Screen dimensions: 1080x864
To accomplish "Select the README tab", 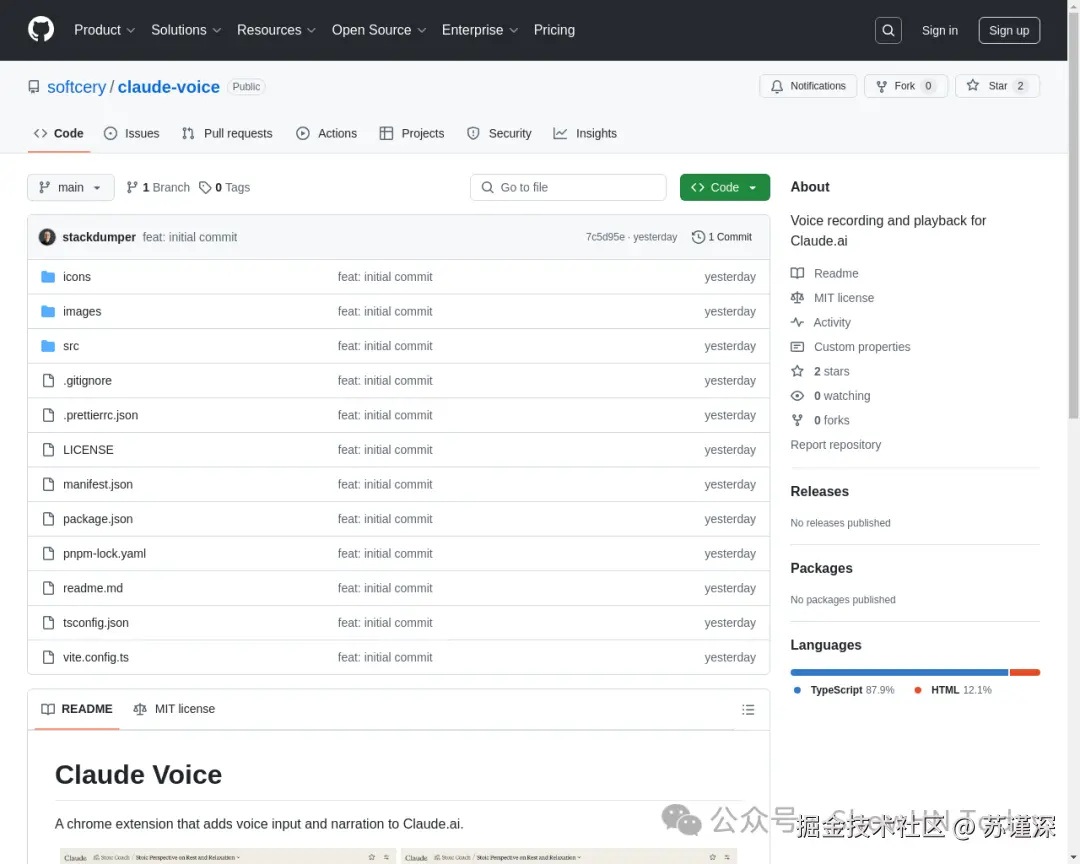I will [76, 709].
